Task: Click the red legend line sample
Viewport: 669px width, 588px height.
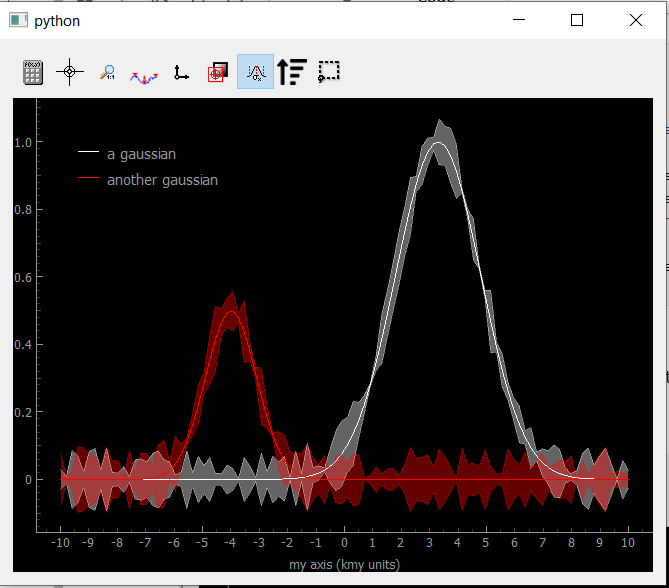Action: click(88, 178)
